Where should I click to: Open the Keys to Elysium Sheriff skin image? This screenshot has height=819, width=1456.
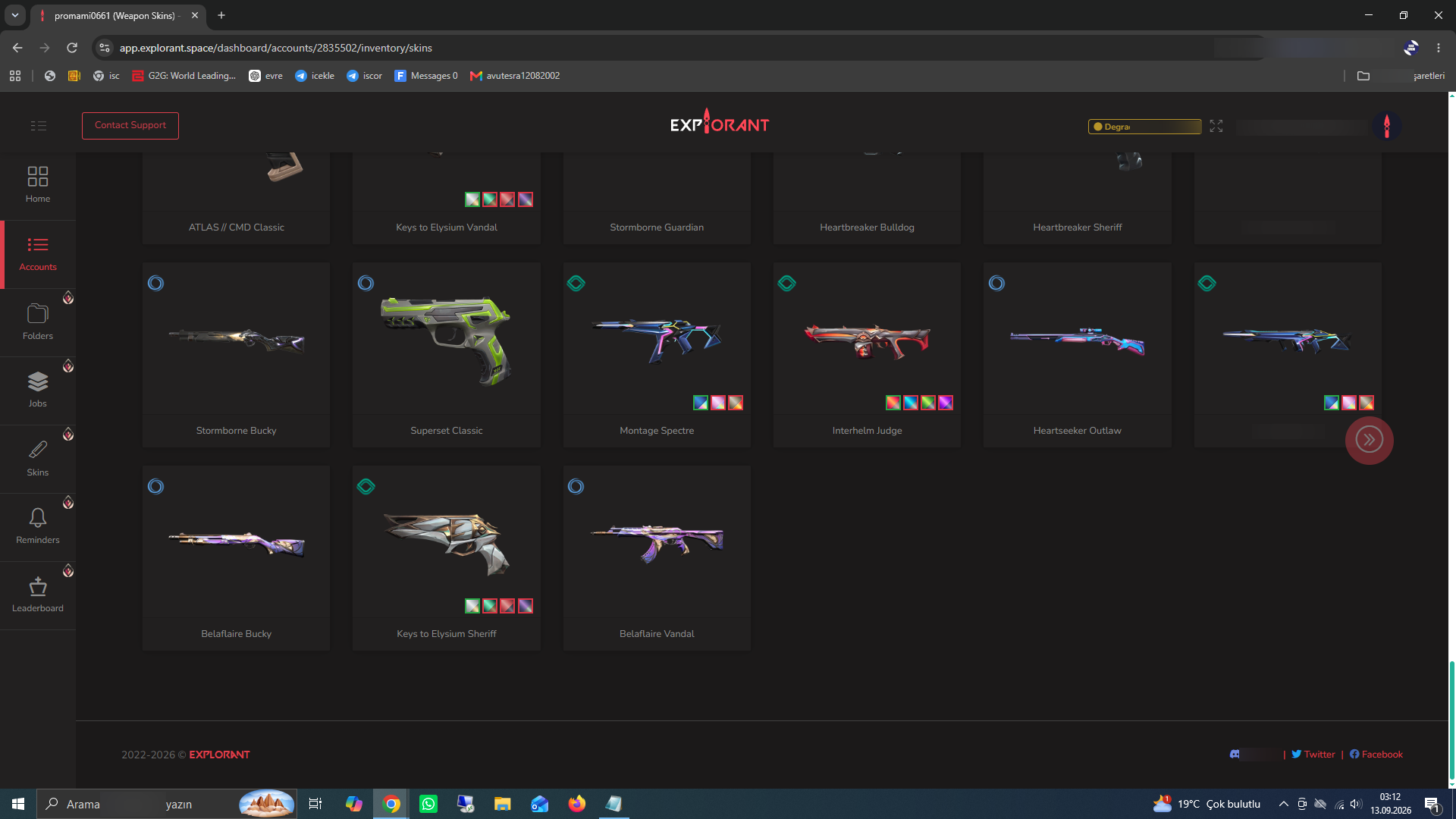click(446, 544)
